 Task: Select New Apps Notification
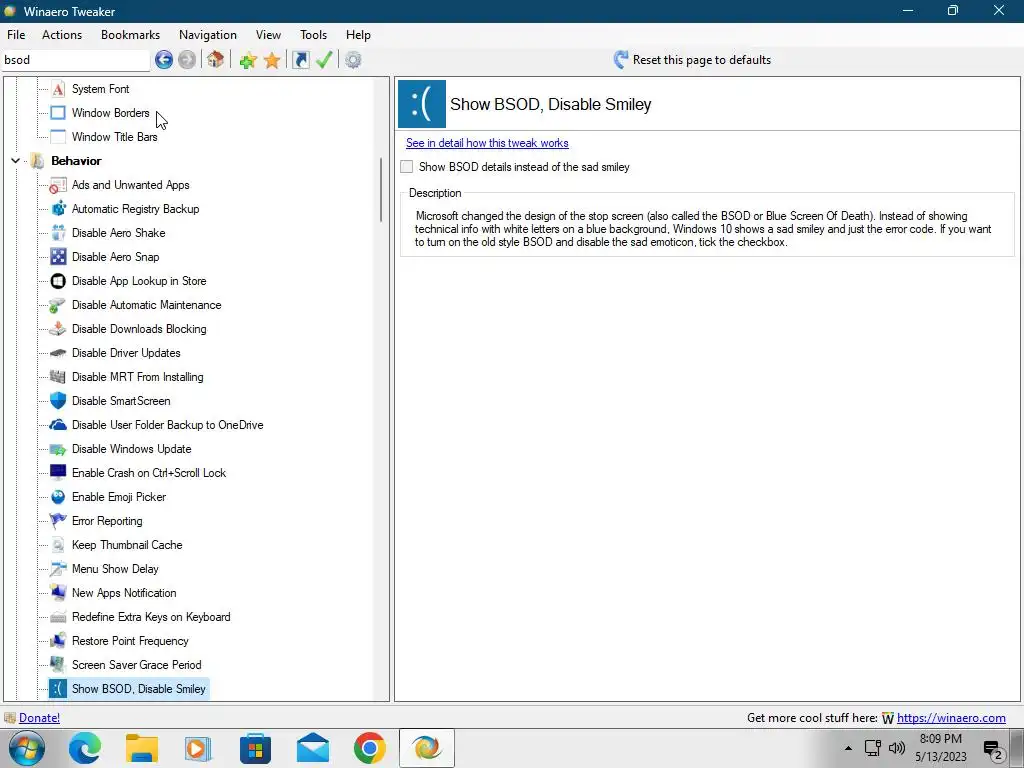[124, 593]
